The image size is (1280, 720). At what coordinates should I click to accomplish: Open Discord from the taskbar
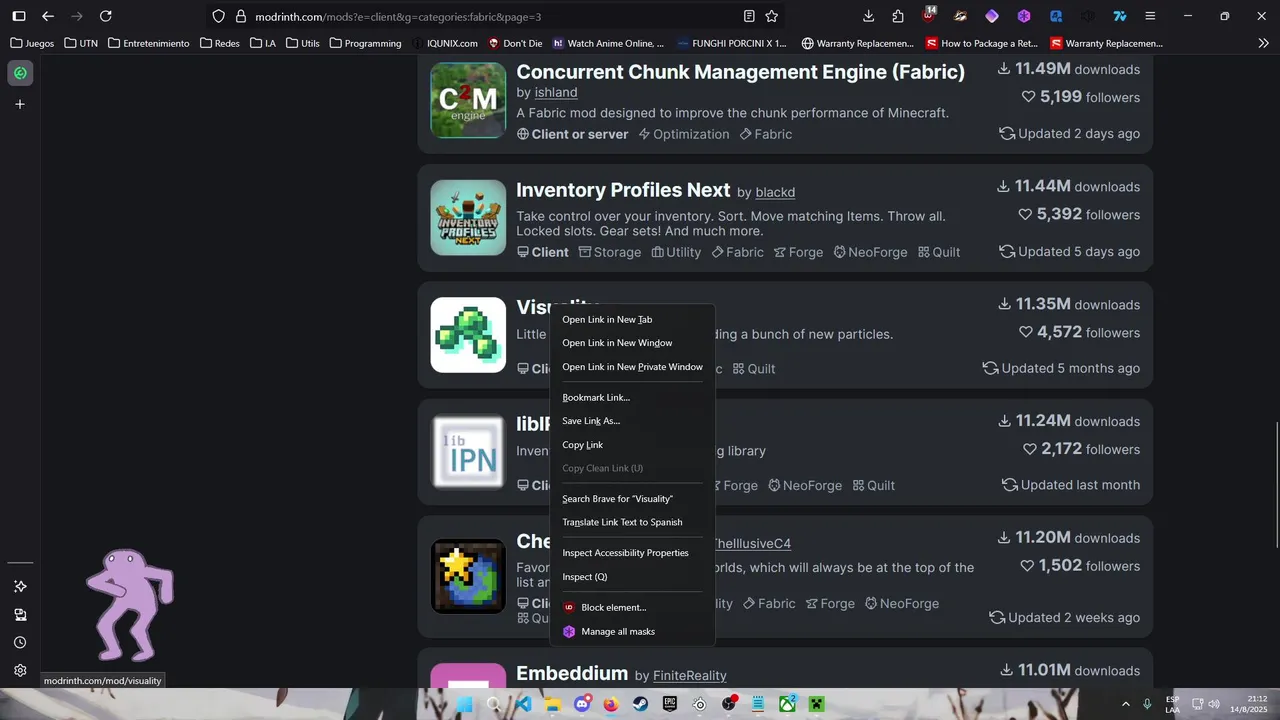tap(582, 704)
